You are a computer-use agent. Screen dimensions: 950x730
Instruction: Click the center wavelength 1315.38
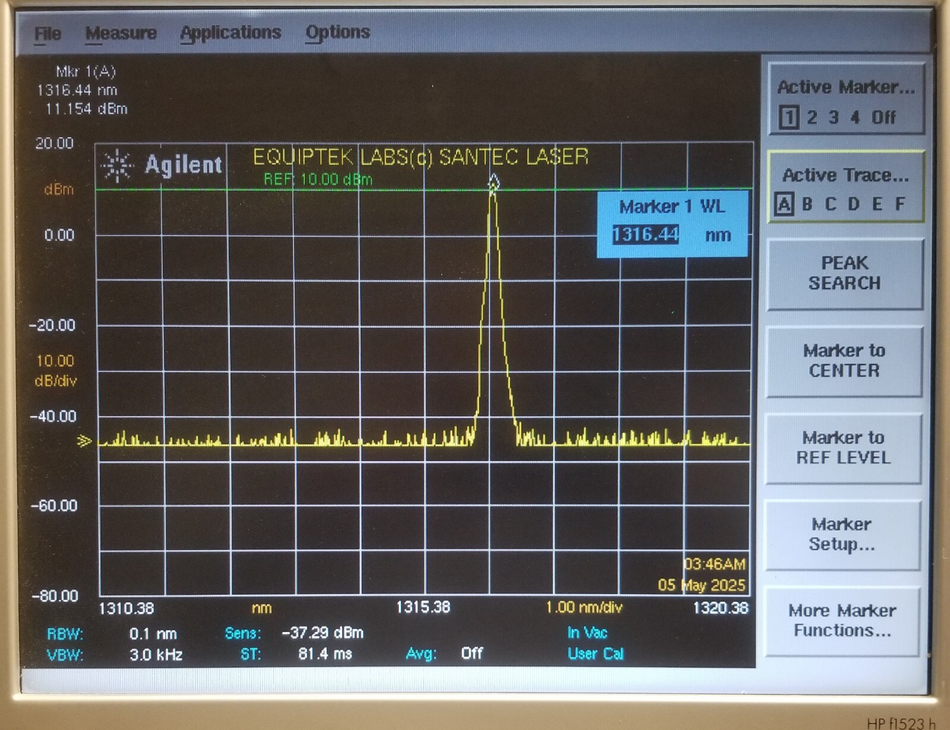[x=423, y=607]
